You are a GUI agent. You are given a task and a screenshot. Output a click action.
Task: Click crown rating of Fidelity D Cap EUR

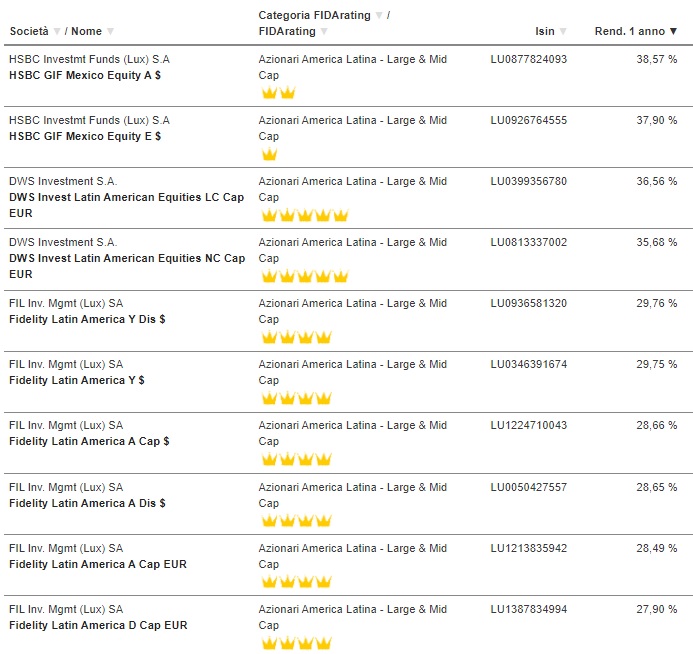click(296, 643)
